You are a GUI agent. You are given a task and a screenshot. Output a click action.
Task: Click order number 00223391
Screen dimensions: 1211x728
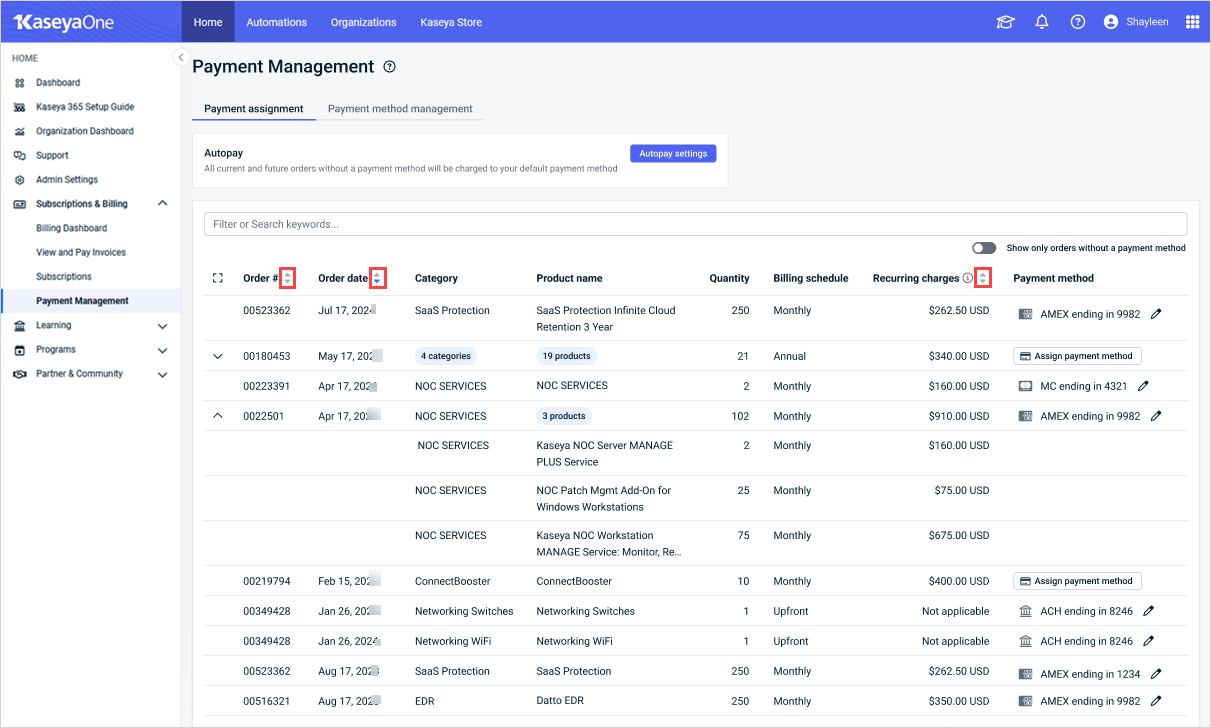(265, 386)
